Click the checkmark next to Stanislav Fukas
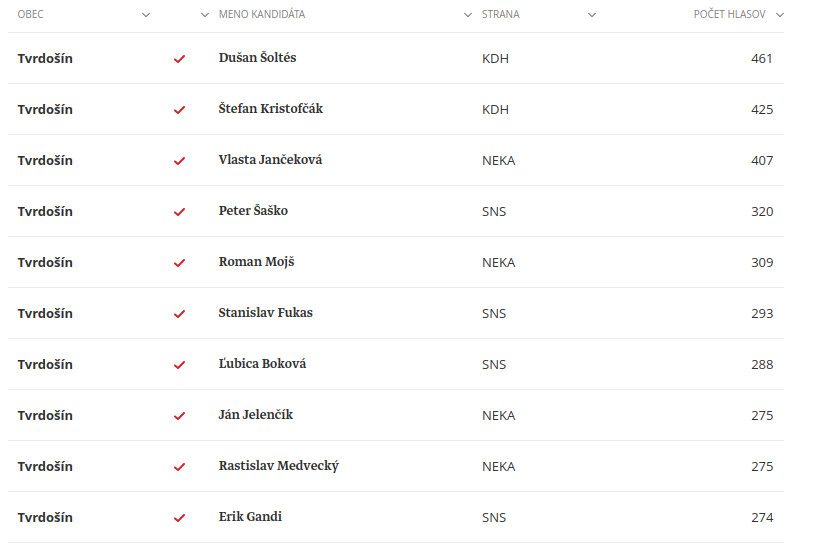Screen dimensions: 822x547 180,314
